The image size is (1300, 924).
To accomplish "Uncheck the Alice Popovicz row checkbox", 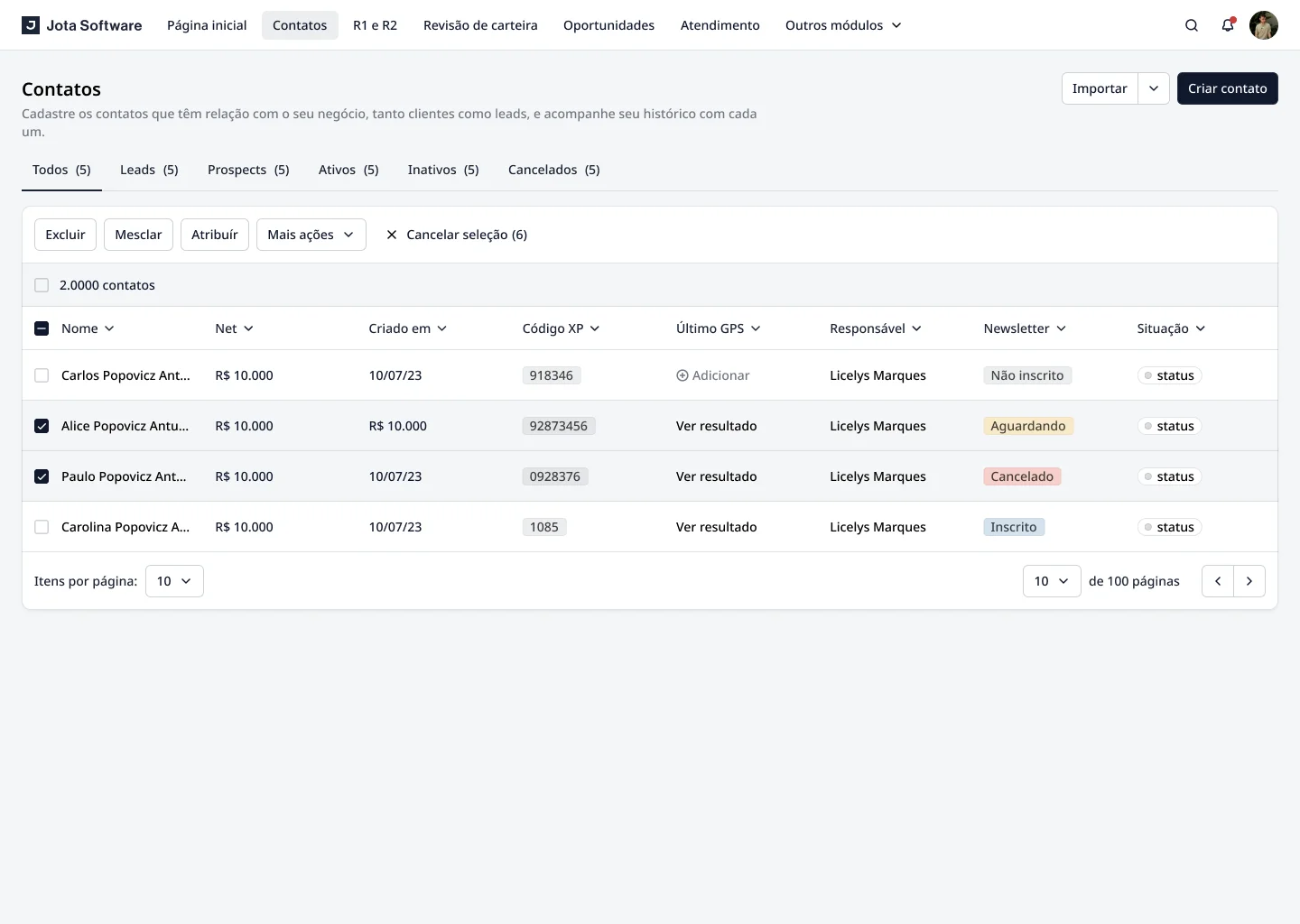I will 42,426.
